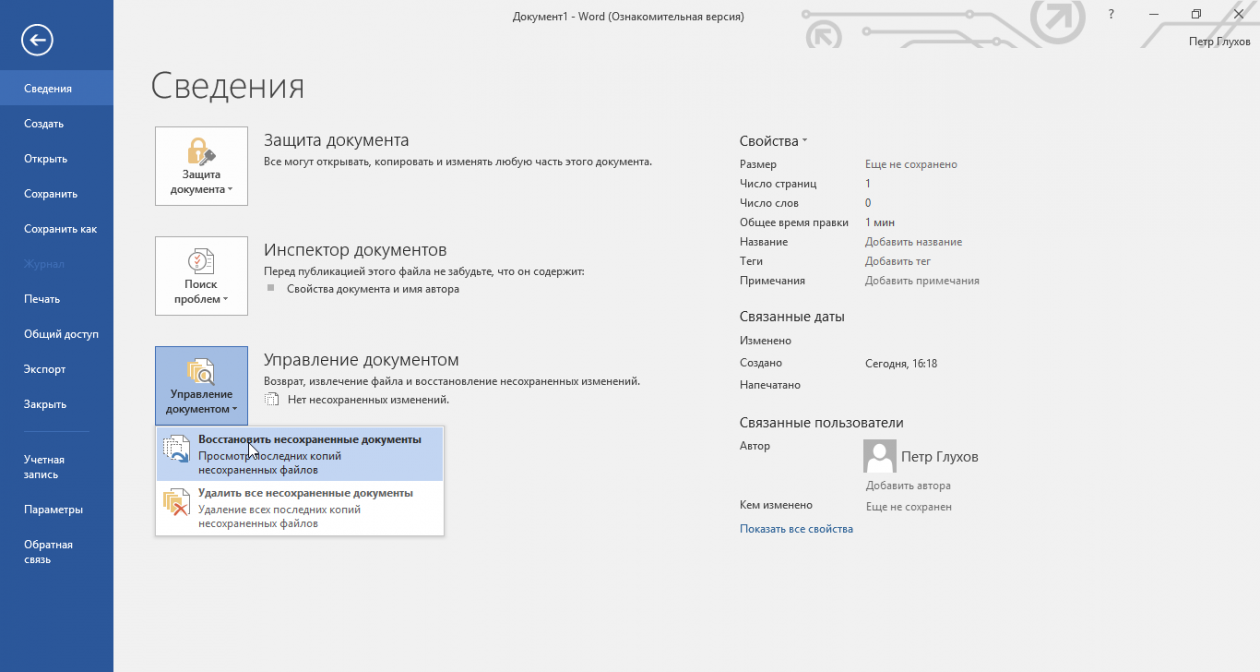This screenshot has width=1260, height=672.
Task: Click the Добавить тег field
Action: [x=897, y=261]
